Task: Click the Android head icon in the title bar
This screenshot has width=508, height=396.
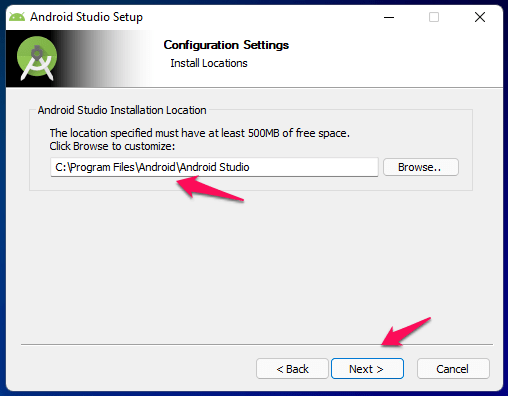Action: (x=17, y=17)
